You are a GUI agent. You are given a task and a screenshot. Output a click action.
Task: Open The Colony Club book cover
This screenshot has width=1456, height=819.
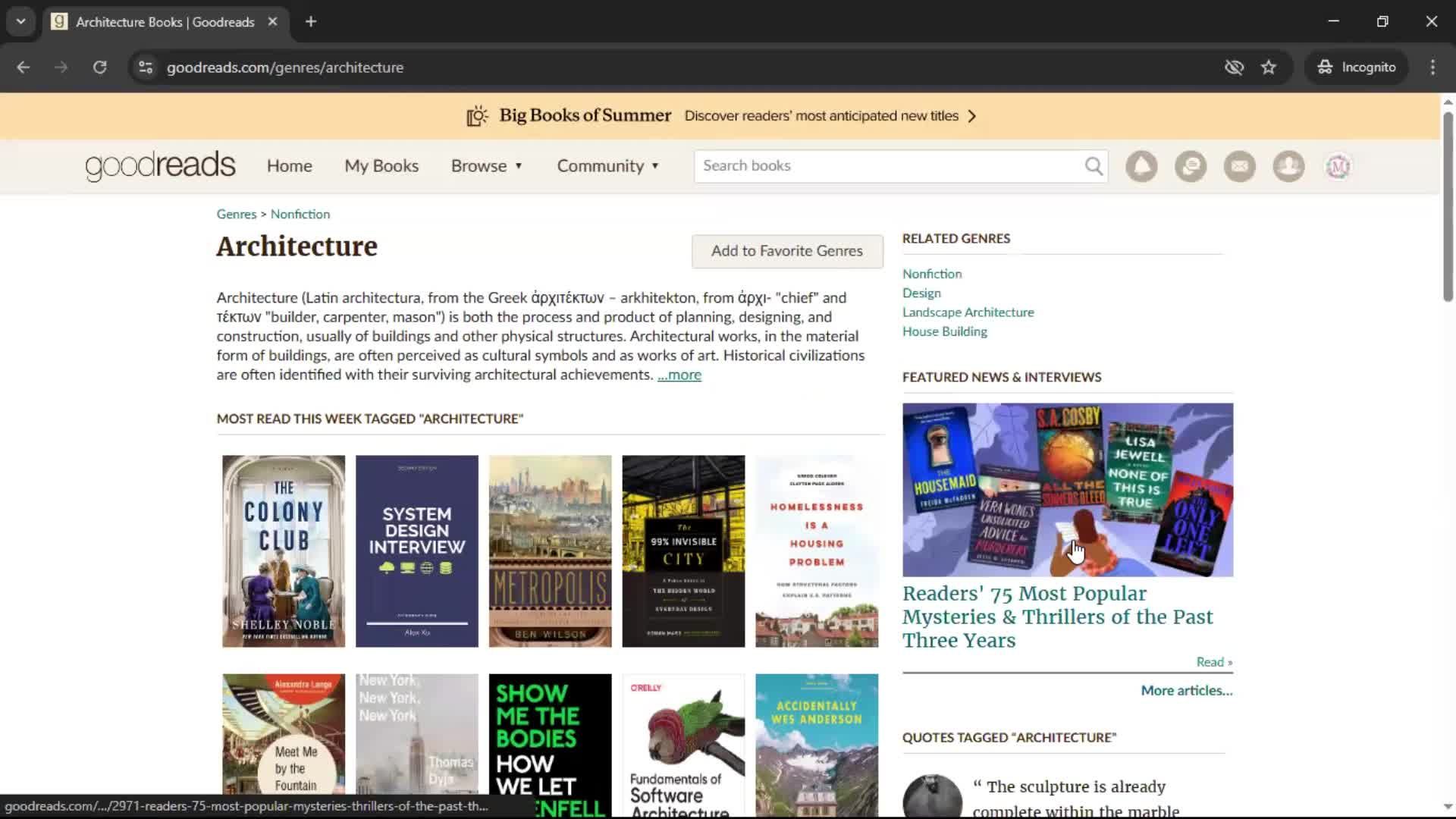tap(284, 551)
